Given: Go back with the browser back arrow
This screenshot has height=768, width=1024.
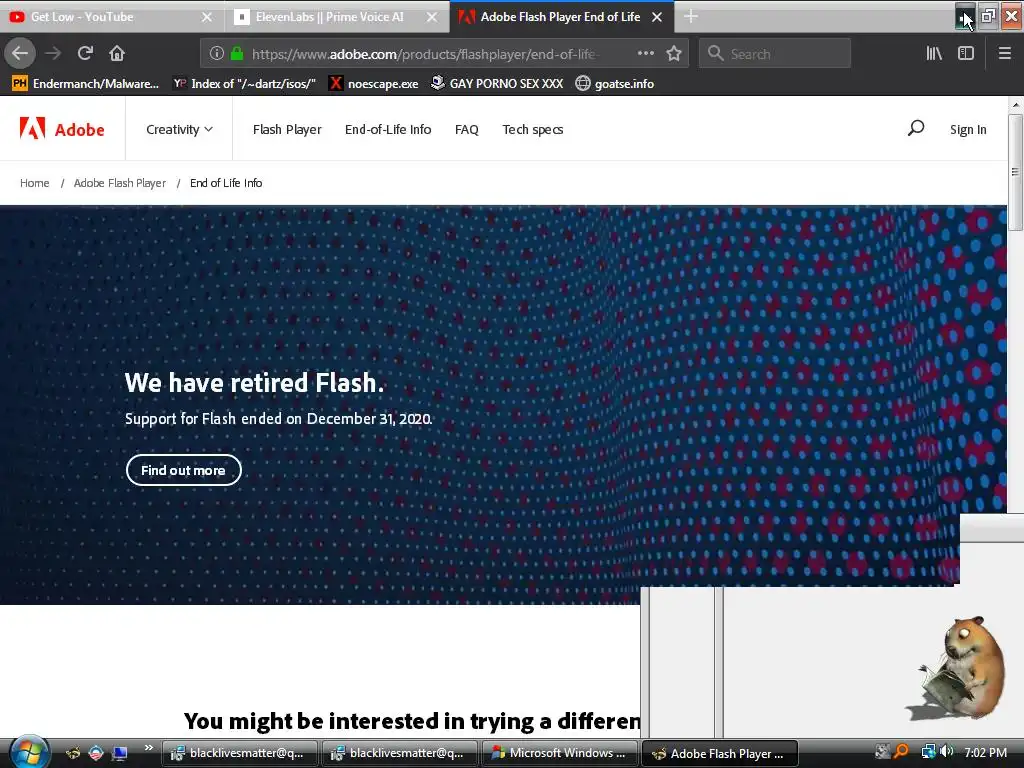Looking at the screenshot, I should pyautogui.click(x=20, y=53).
